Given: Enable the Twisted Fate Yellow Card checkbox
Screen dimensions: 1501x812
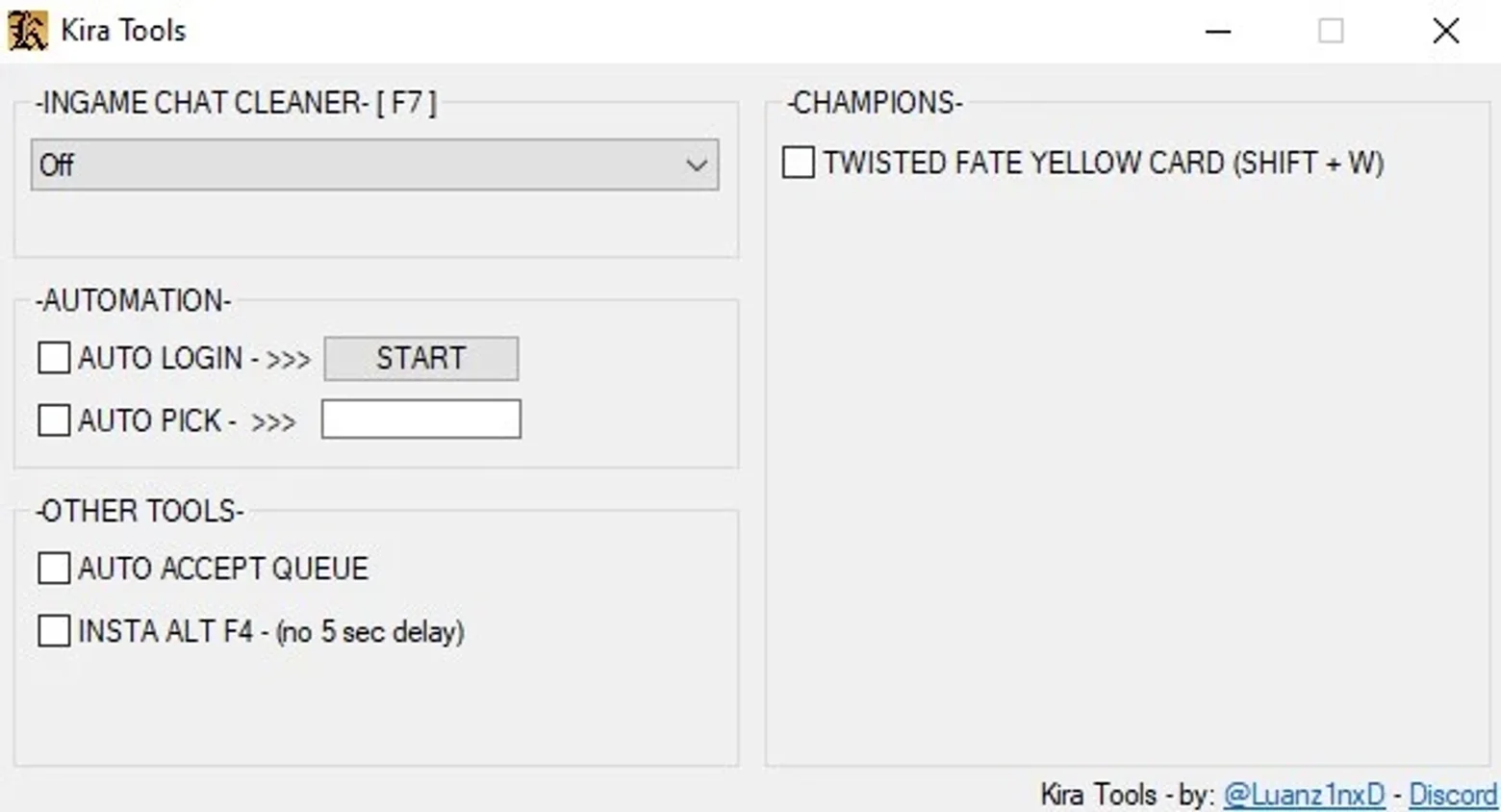Looking at the screenshot, I should (x=799, y=163).
